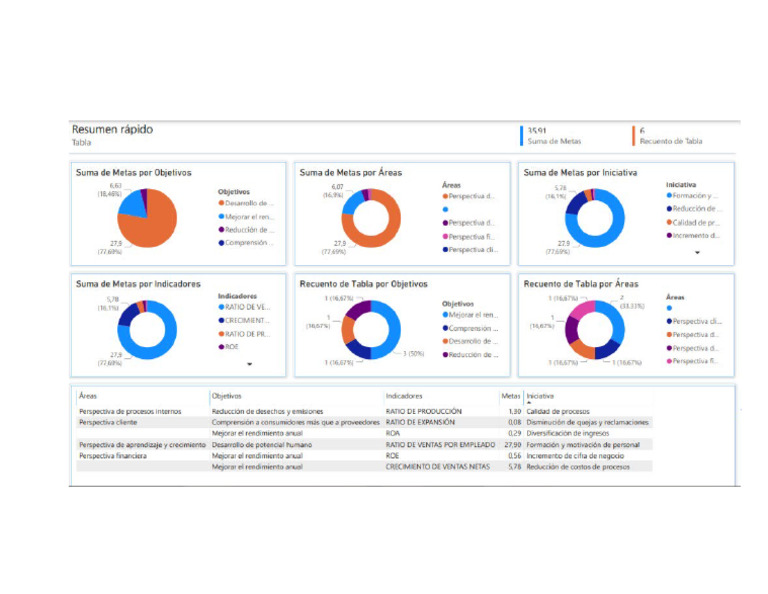768x594 pixels.
Task: Sort the table by Iniciativa column header
Action: pos(540,396)
